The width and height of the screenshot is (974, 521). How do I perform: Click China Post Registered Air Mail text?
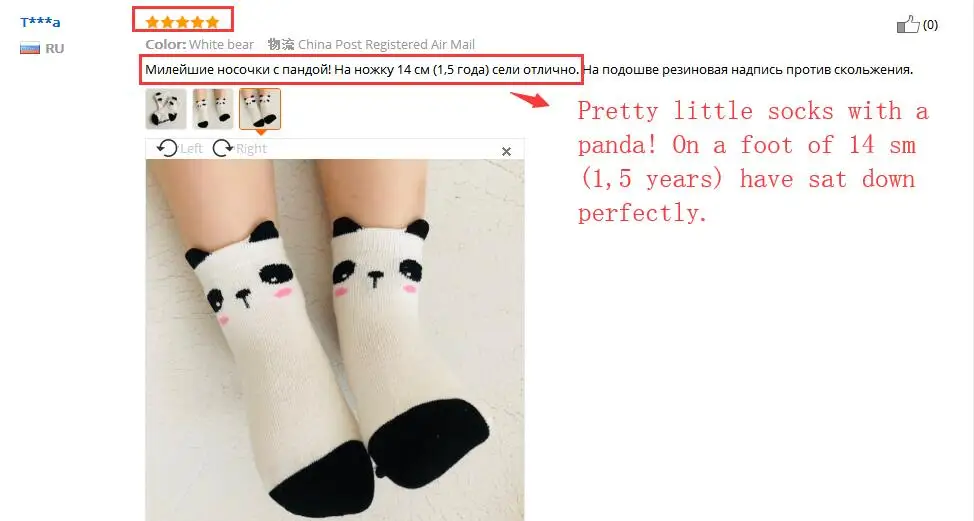[386, 45]
